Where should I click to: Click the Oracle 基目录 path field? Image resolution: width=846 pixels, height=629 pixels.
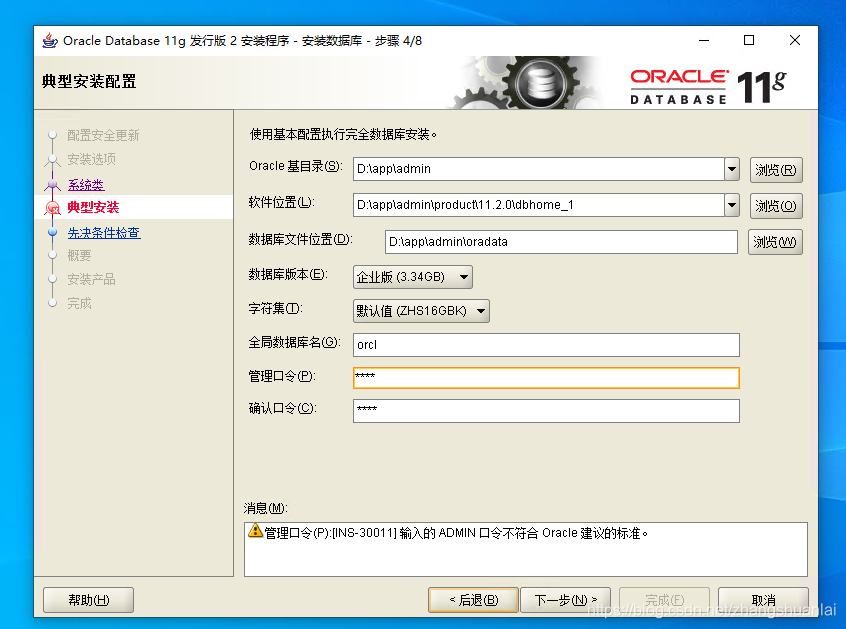click(x=538, y=169)
